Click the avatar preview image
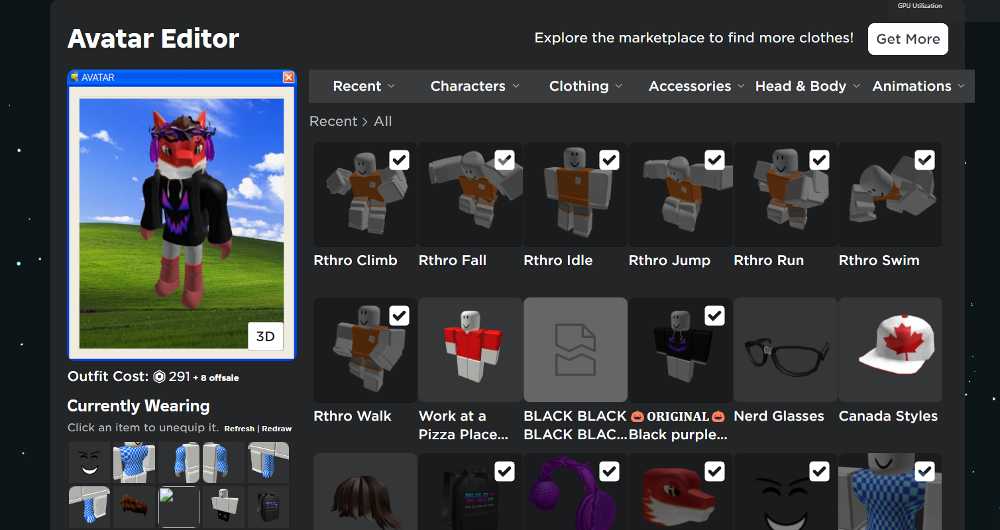 (182, 223)
